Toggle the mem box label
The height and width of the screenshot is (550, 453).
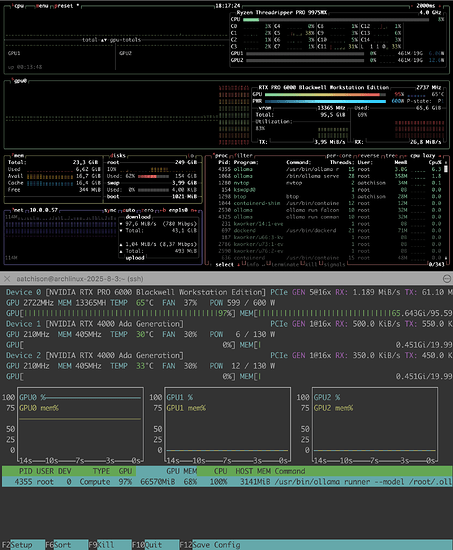pyautogui.click(x=18, y=155)
